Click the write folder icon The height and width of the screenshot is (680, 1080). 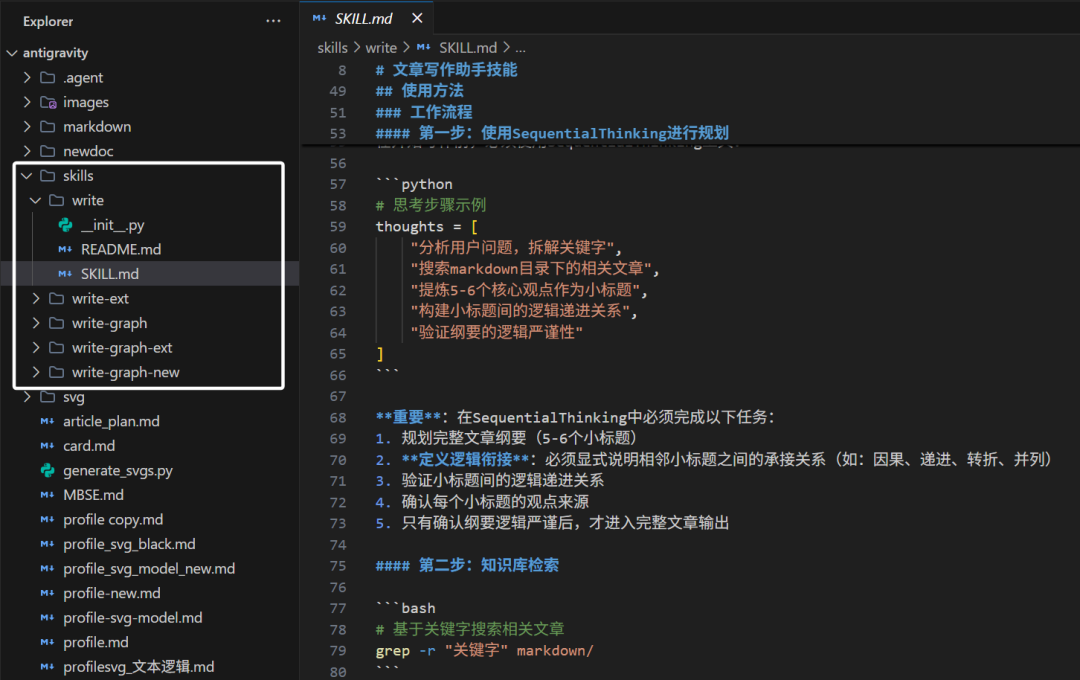point(56,200)
